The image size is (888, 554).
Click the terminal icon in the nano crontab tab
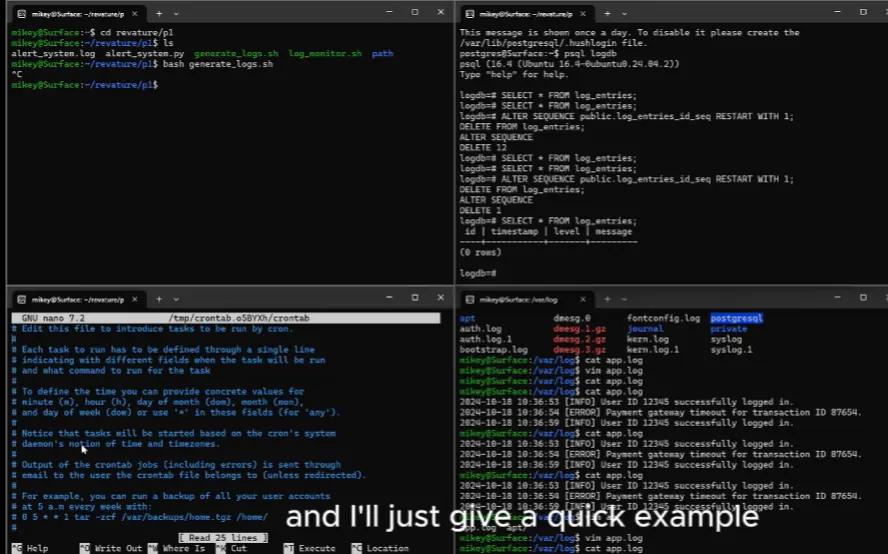click(22, 299)
